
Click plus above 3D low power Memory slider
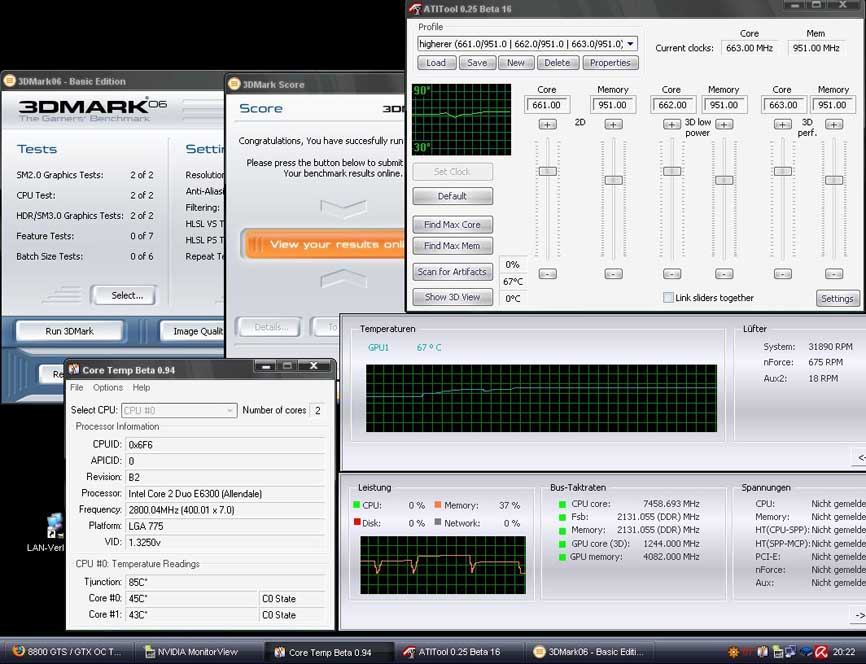(x=724, y=124)
